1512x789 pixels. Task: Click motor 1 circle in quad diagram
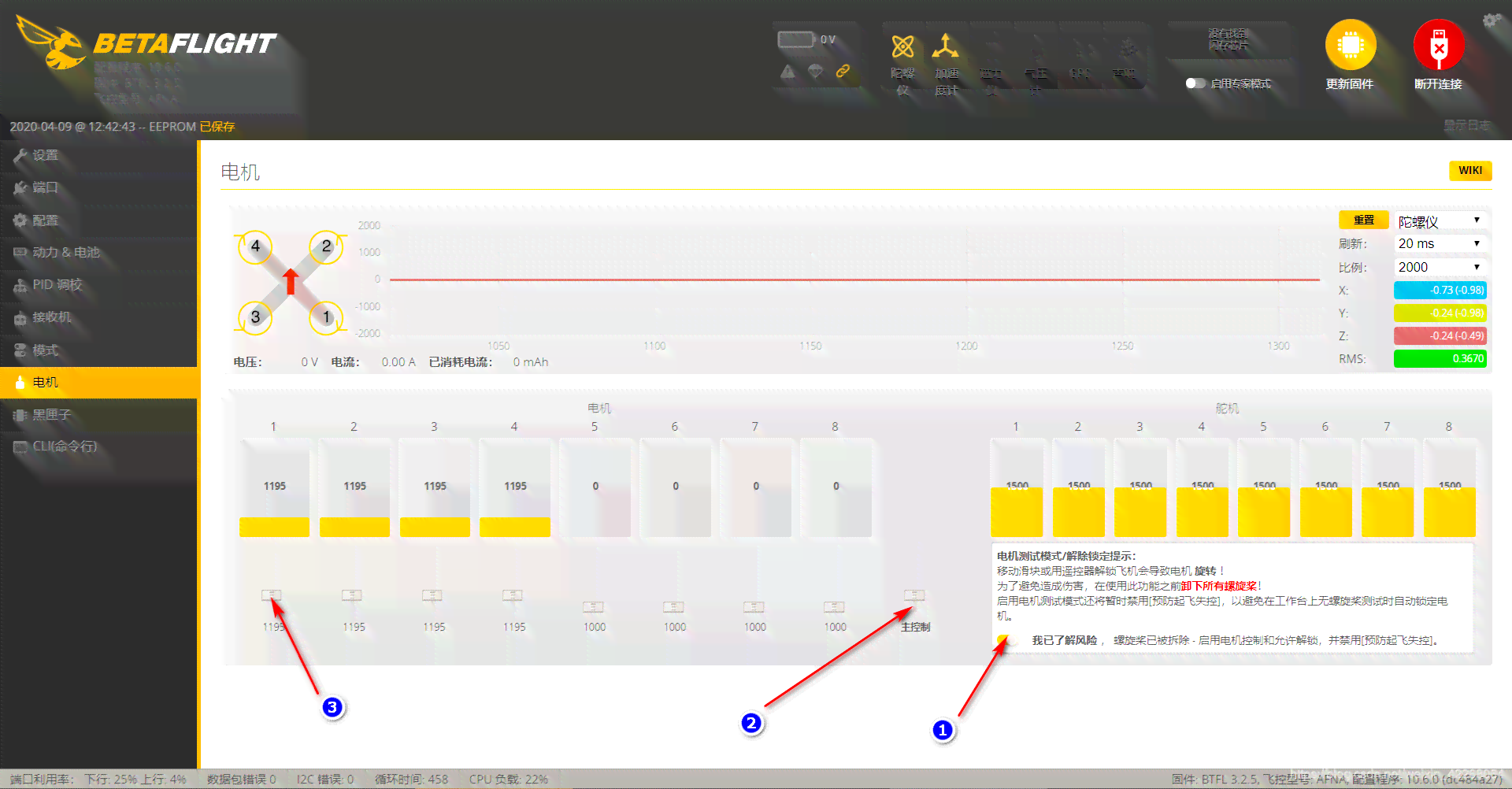click(326, 317)
